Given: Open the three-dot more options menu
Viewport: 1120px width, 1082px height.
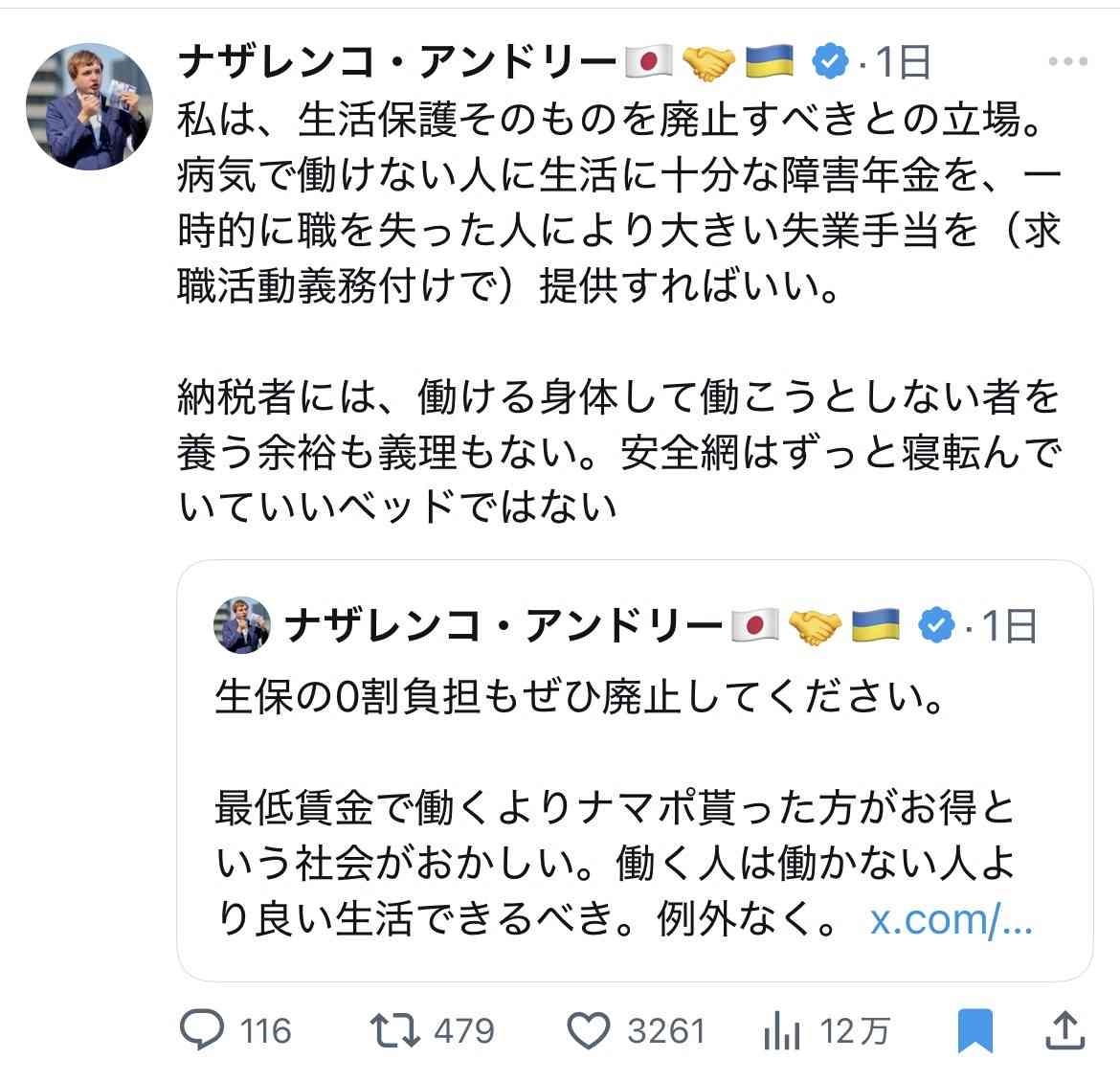Looking at the screenshot, I should coord(1067,62).
